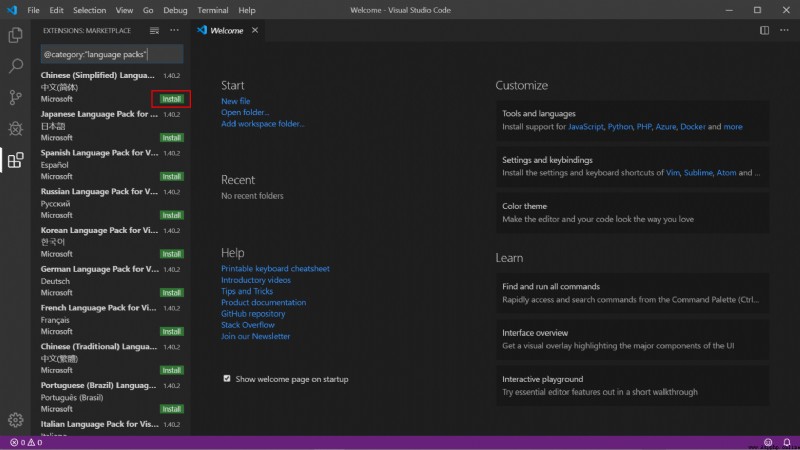
Task: Open the View menu
Action: 124,10
